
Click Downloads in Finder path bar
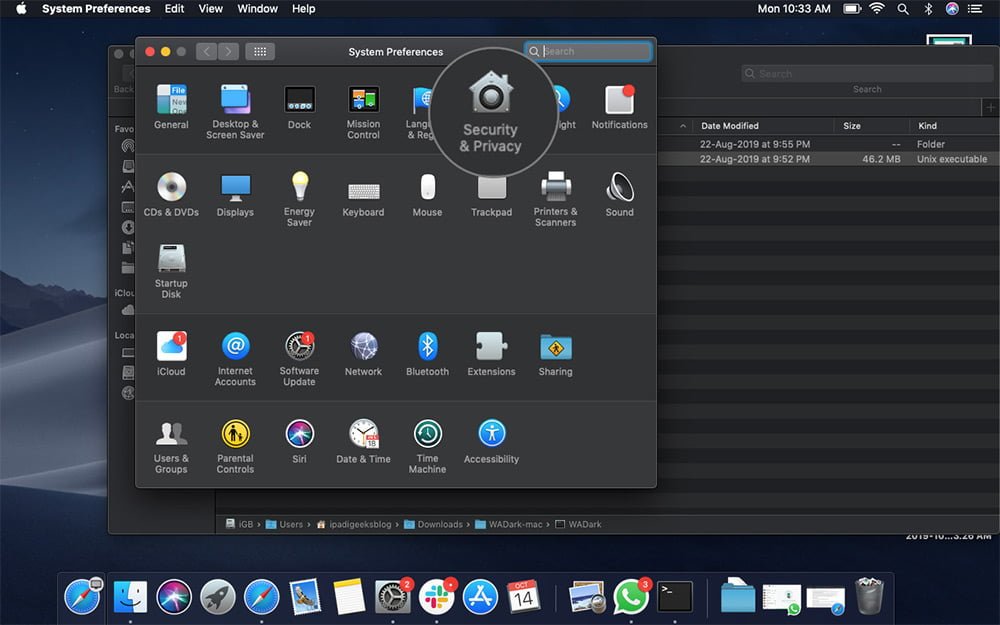(433, 524)
